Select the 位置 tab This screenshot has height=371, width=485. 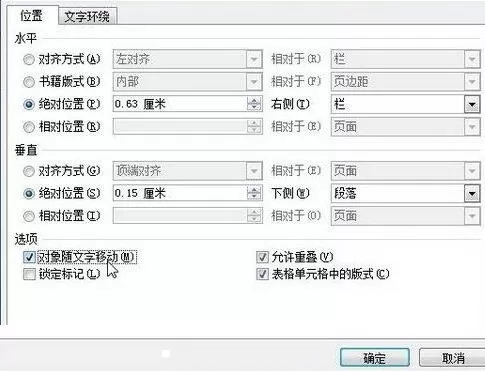coord(31,16)
